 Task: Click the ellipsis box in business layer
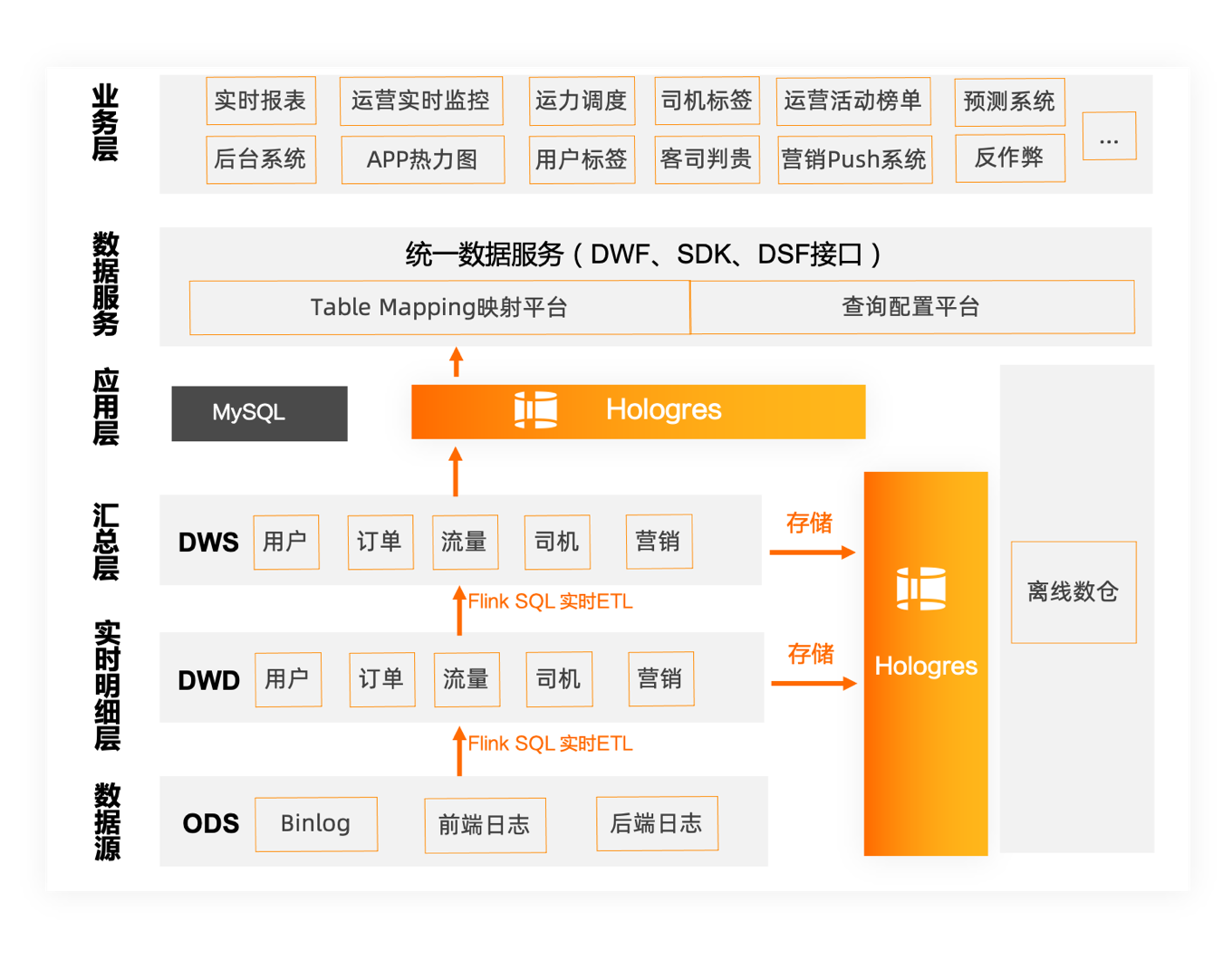pos(1109,136)
